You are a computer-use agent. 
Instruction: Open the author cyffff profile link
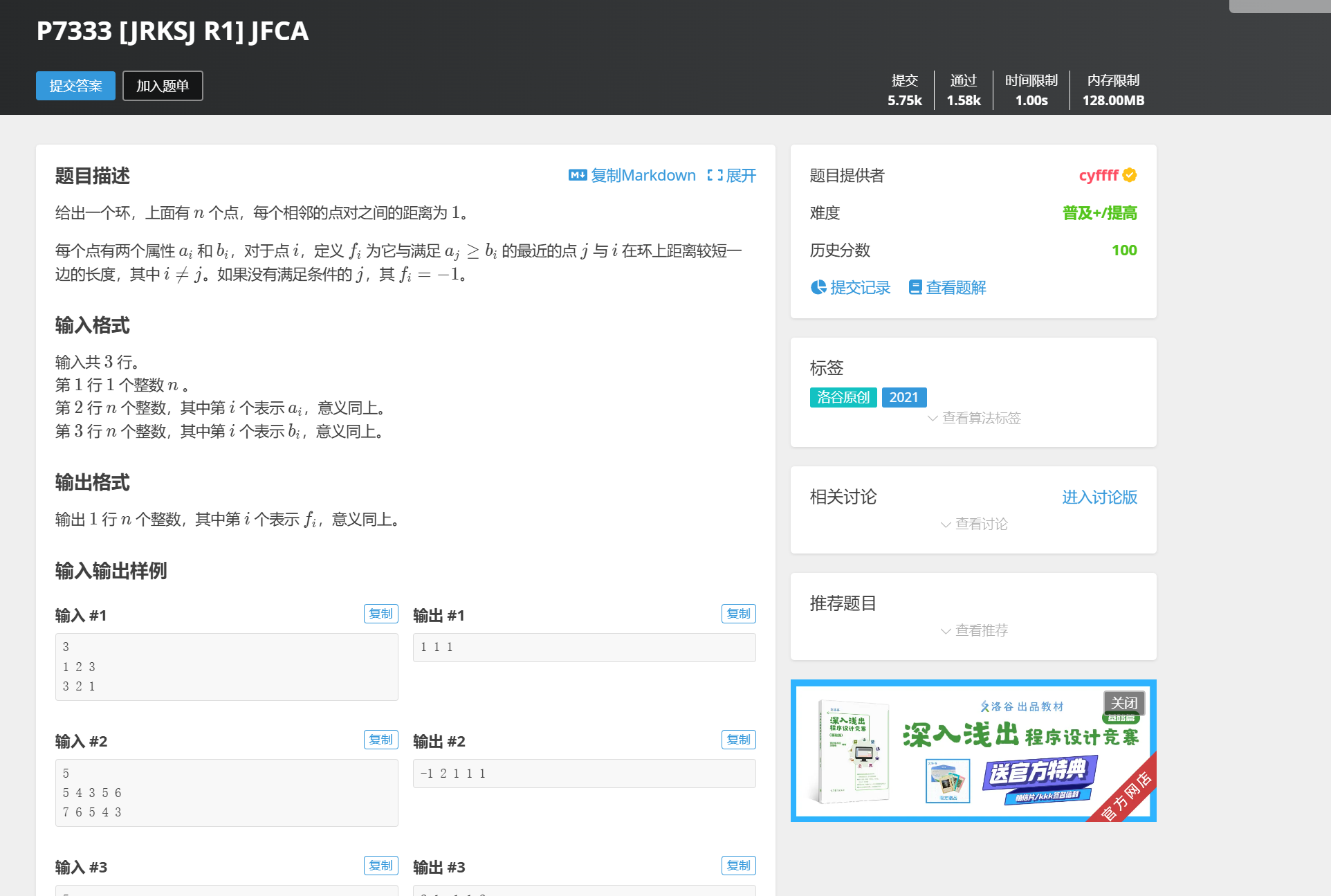pyautogui.click(x=1098, y=175)
